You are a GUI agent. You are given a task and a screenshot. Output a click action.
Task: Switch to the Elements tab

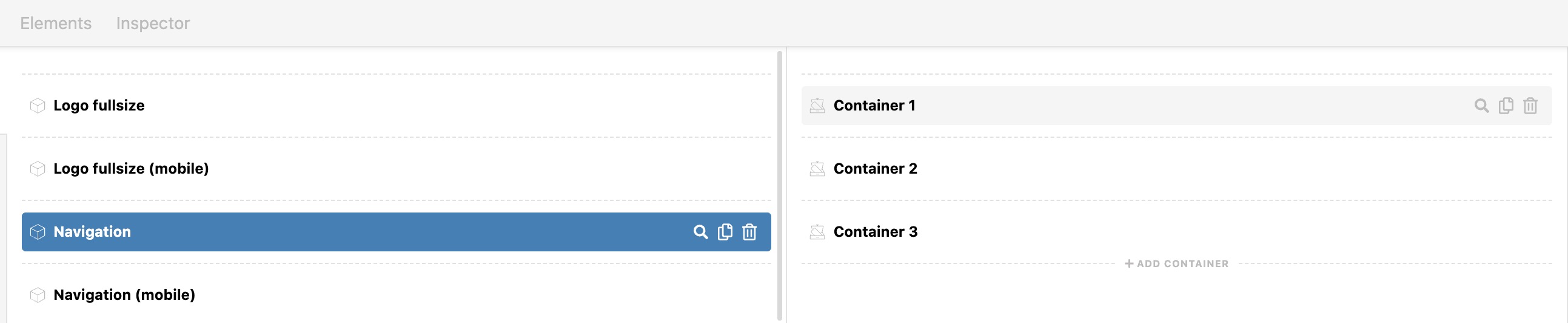pyautogui.click(x=56, y=23)
